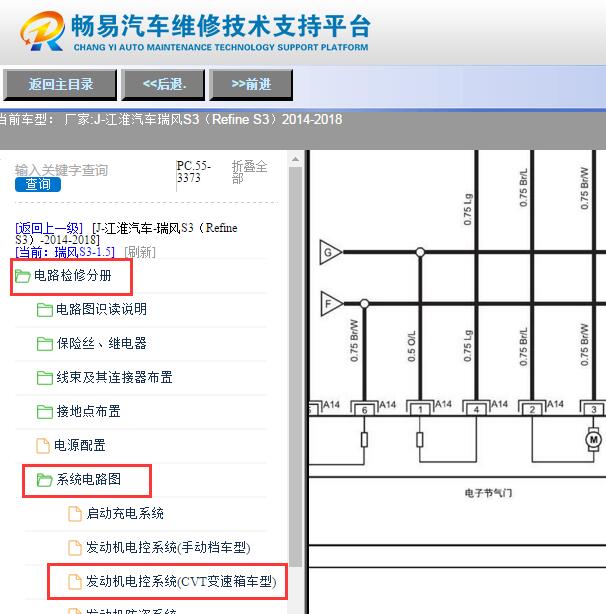Click 折叠全部 to collapse all
The image size is (606, 614).
tap(249, 172)
